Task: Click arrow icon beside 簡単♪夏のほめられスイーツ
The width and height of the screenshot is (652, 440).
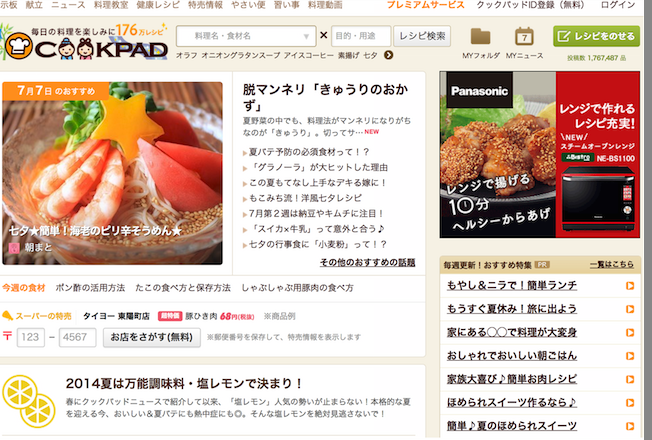Action: [x=630, y=426]
